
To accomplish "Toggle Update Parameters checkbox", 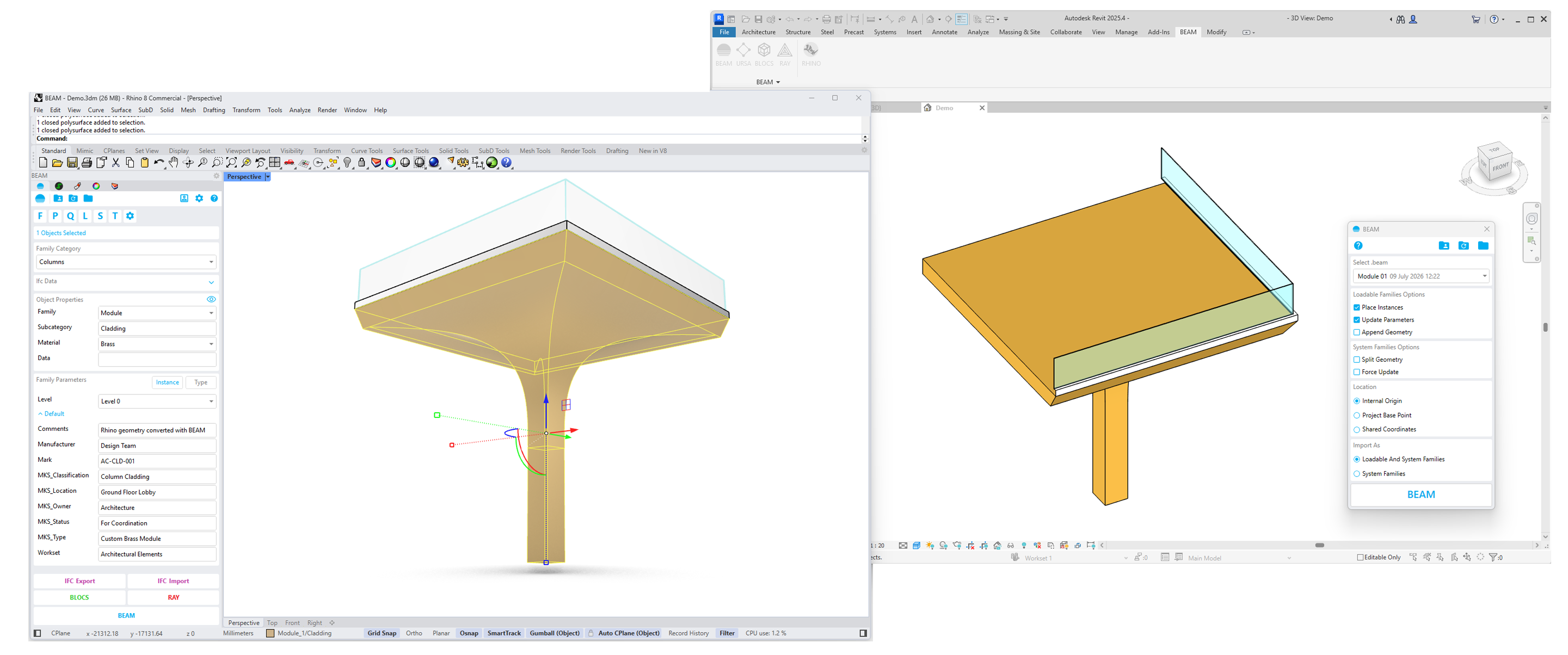I will [x=1357, y=320].
